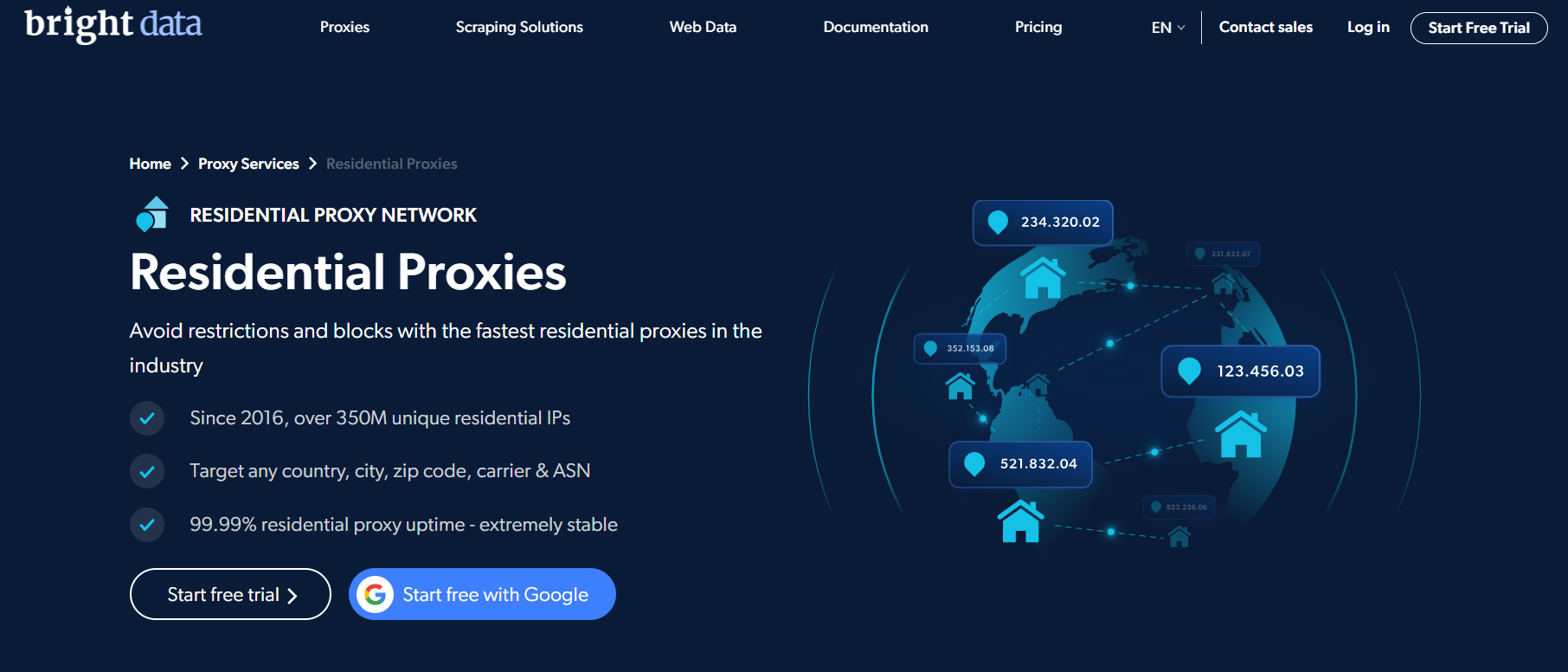Click the Residential Proxies main heading

348,272
